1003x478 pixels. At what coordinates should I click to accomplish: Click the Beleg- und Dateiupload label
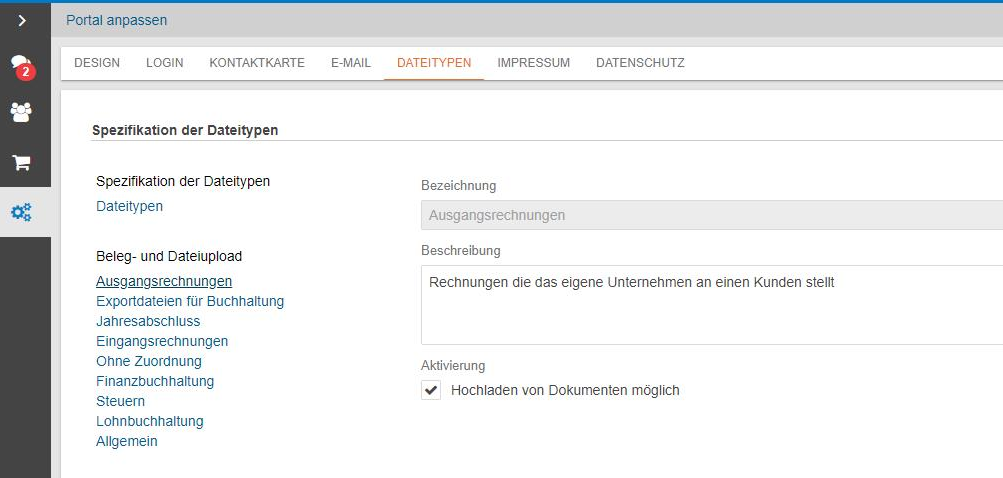tap(169, 257)
